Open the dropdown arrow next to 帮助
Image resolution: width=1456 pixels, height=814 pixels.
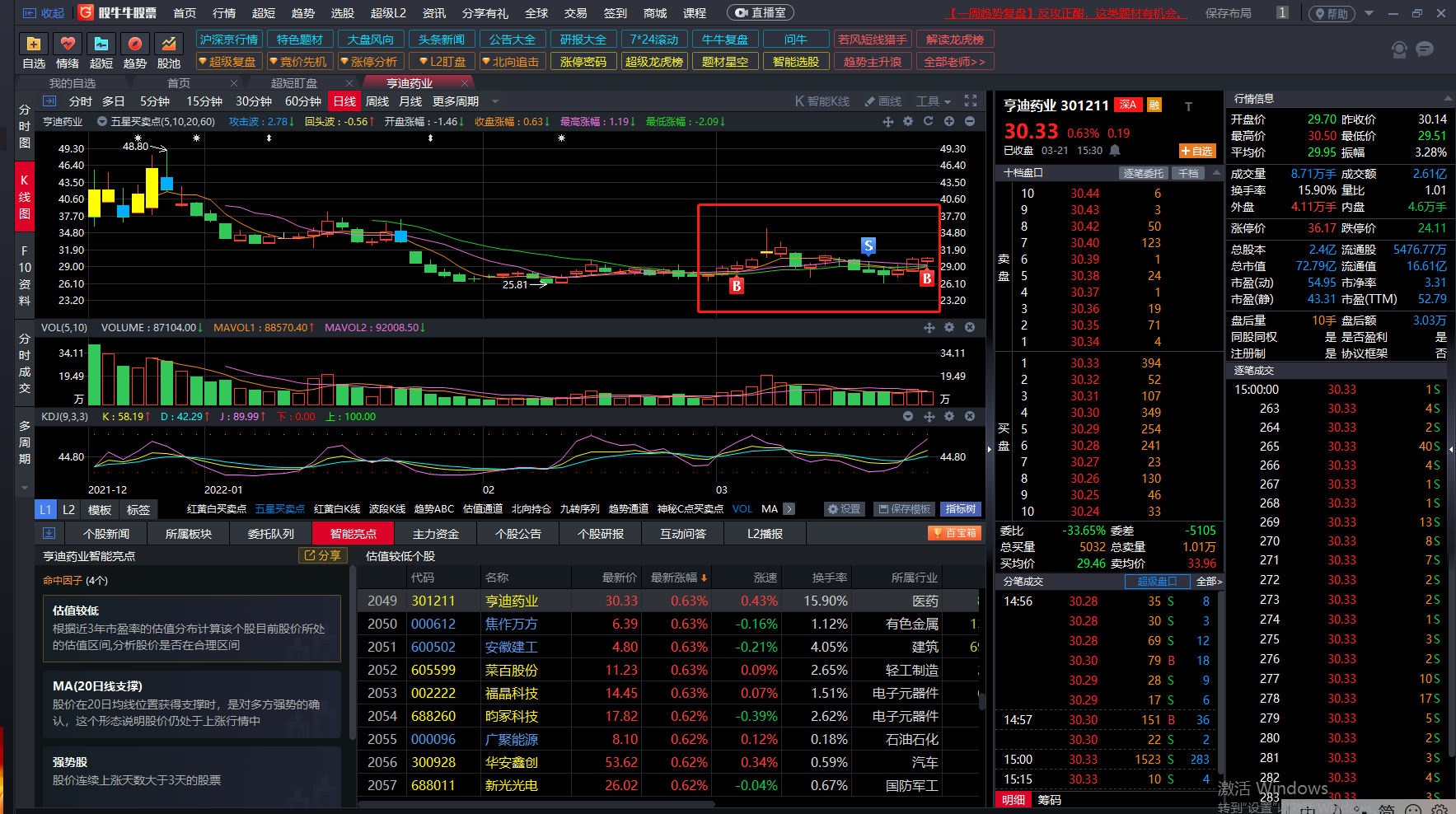(1369, 13)
